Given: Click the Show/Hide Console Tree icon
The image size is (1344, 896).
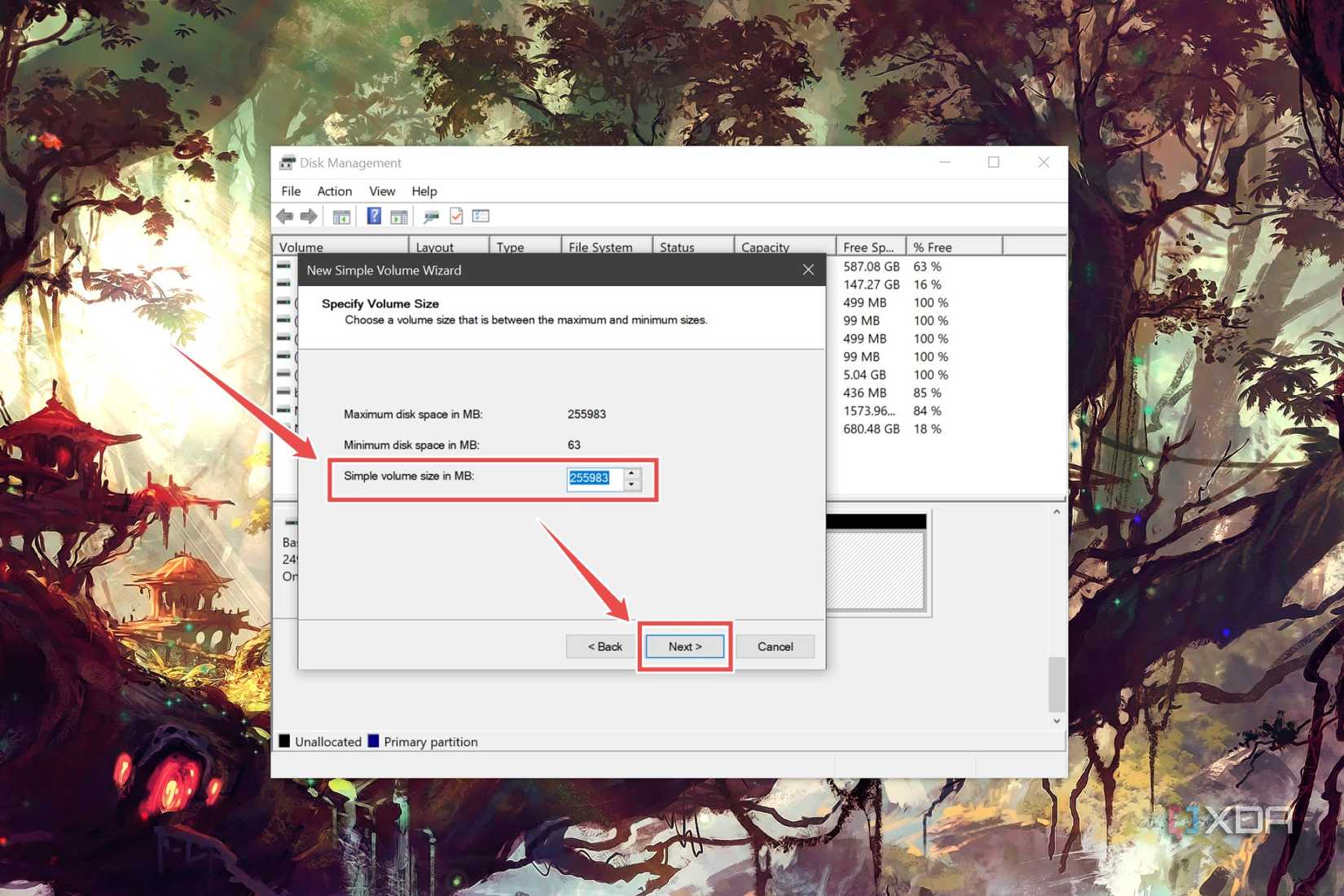Looking at the screenshot, I should (341, 216).
